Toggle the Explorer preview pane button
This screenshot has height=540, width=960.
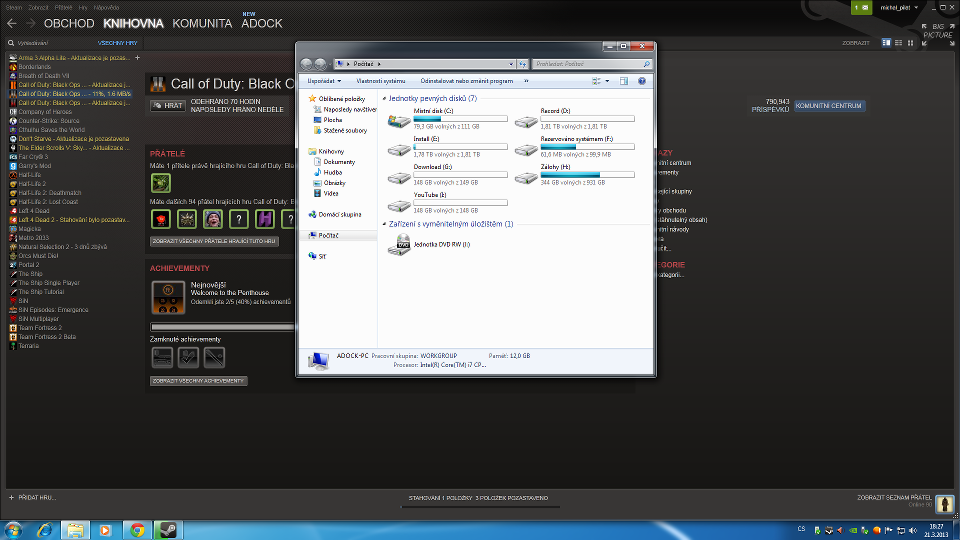coord(624,81)
